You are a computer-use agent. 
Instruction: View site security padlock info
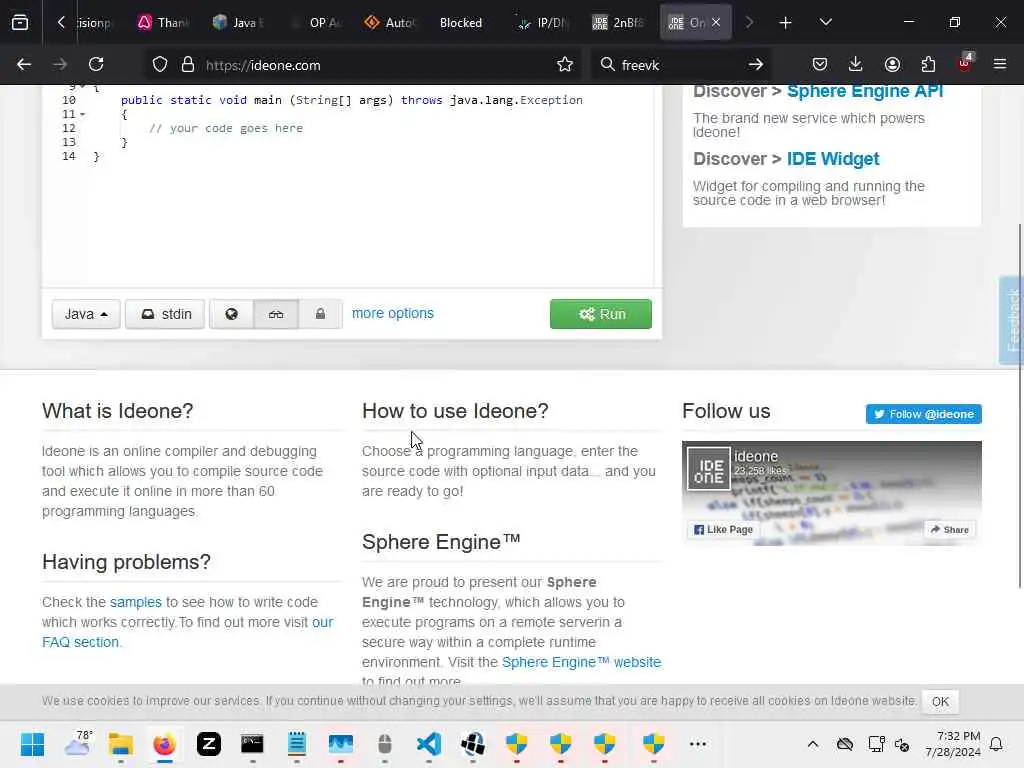pos(187,65)
